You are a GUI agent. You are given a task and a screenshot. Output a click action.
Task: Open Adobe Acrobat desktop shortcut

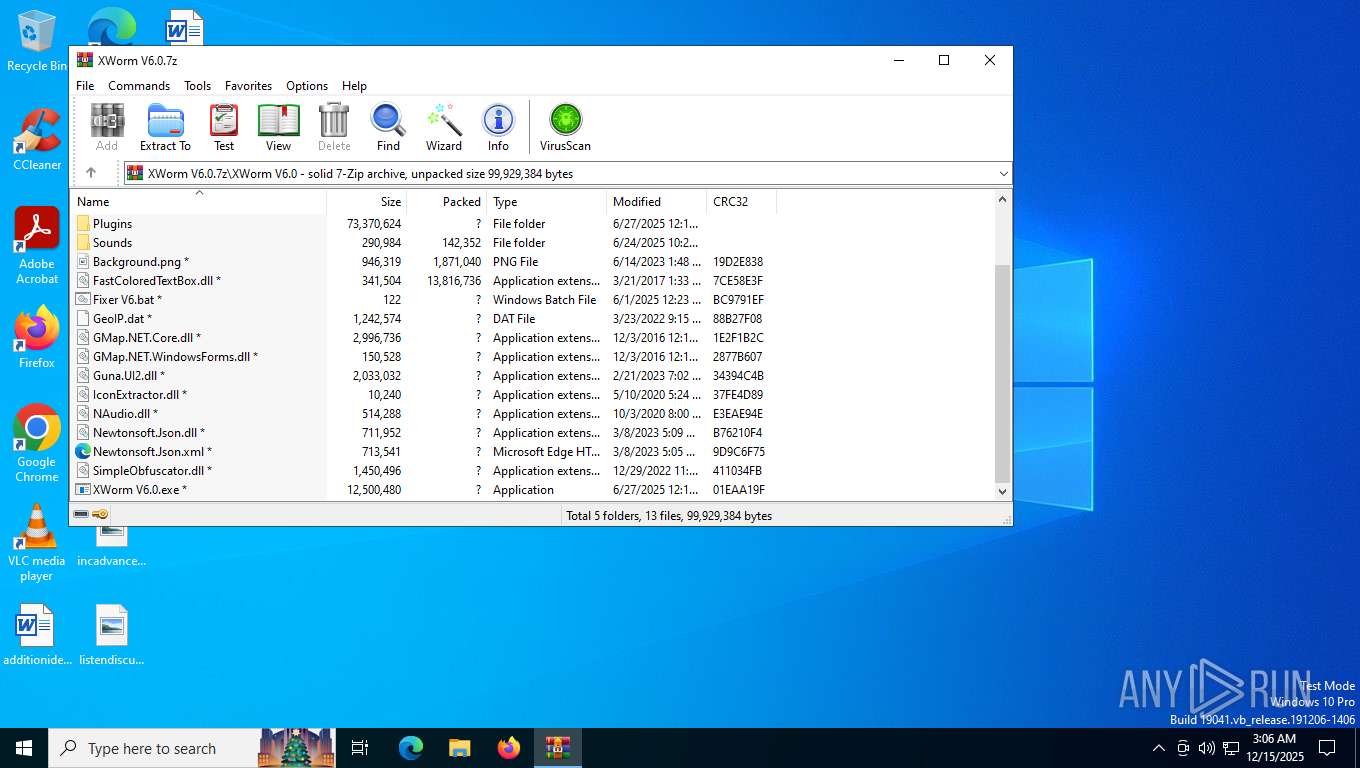click(x=37, y=246)
